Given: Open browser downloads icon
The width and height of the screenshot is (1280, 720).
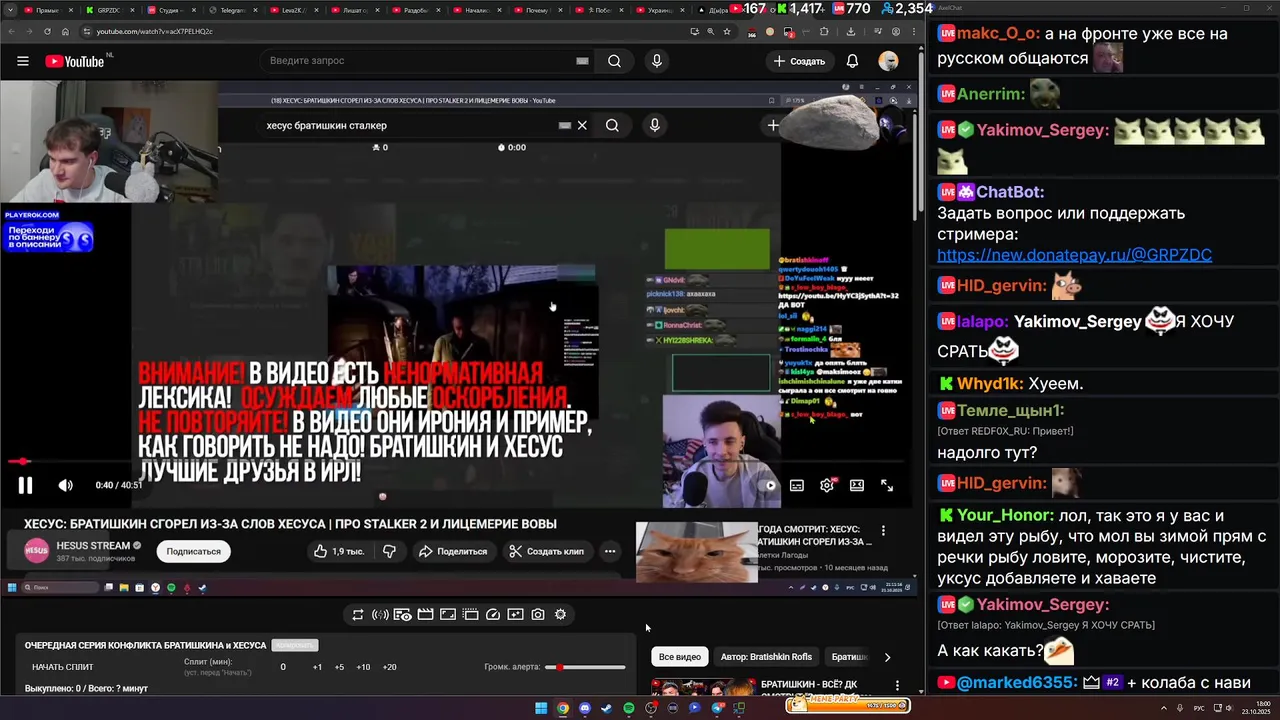Looking at the screenshot, I should [x=851, y=31].
